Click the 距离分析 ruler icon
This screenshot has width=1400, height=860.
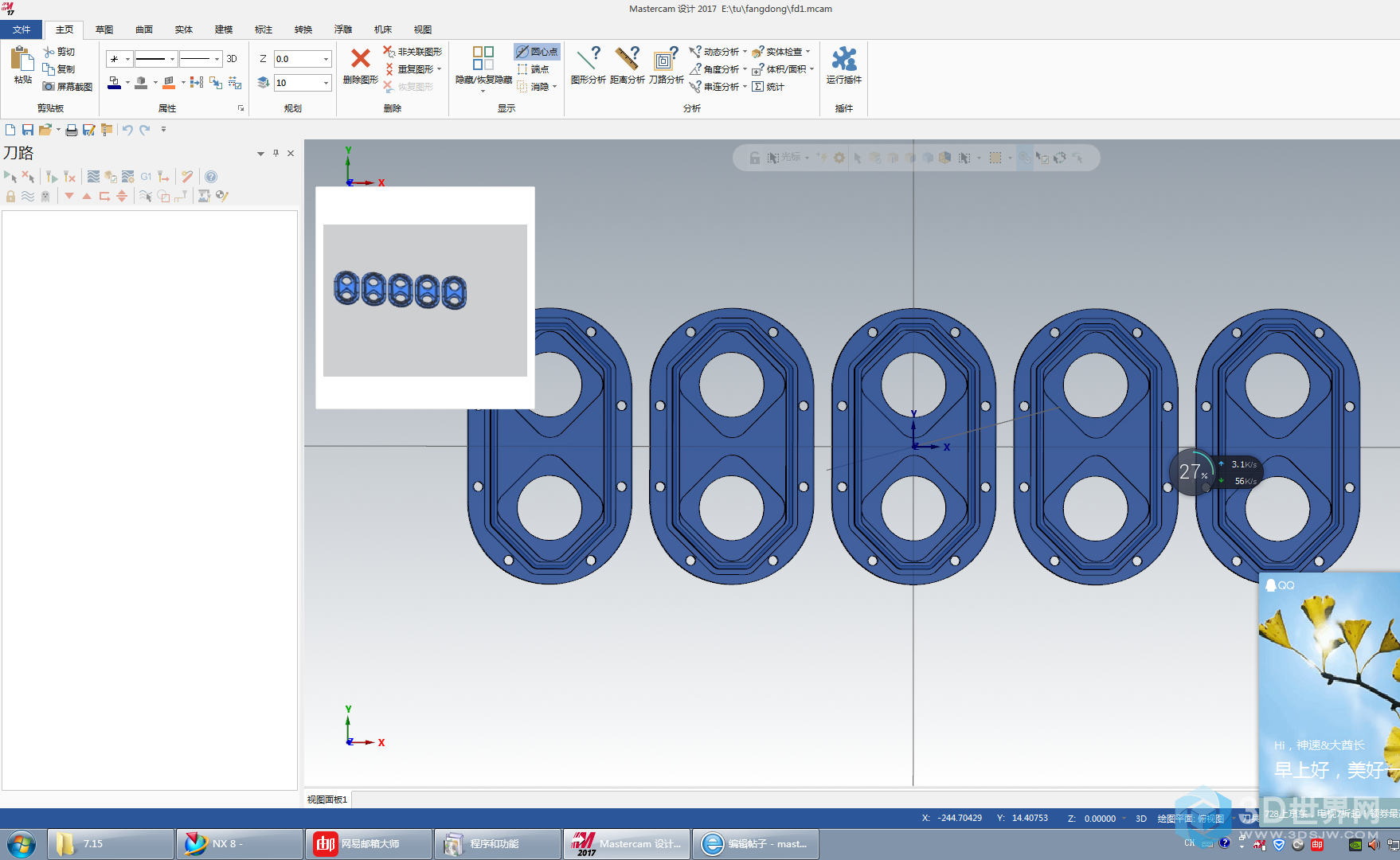click(628, 58)
